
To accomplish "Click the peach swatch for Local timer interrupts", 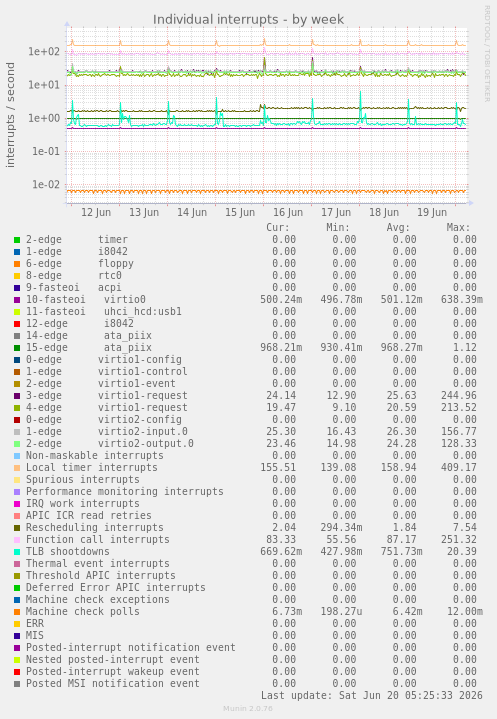I will [17, 468].
